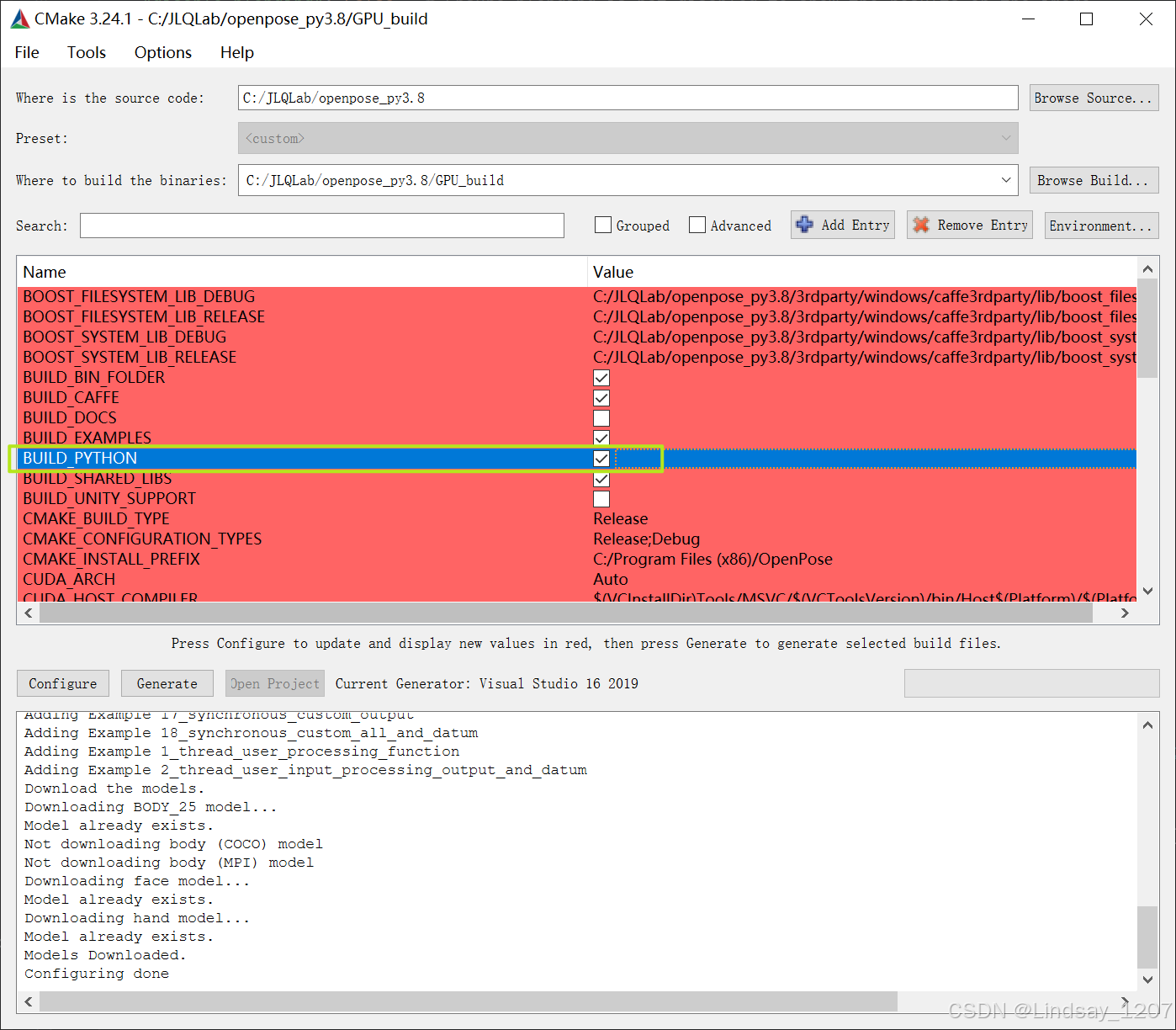Click the Current Generator Visual Studio label
Screen dimensions: 1176x1030
[x=487, y=683]
